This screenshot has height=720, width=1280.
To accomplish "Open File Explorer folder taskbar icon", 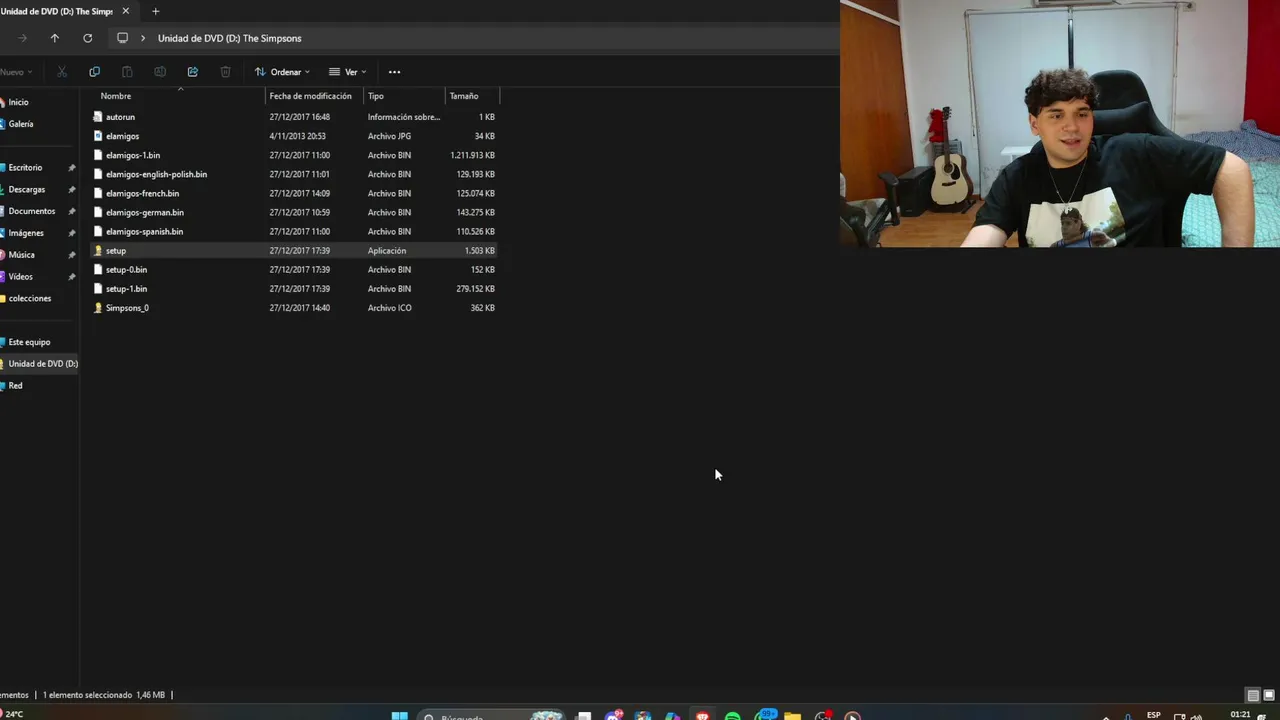I will click(793, 716).
